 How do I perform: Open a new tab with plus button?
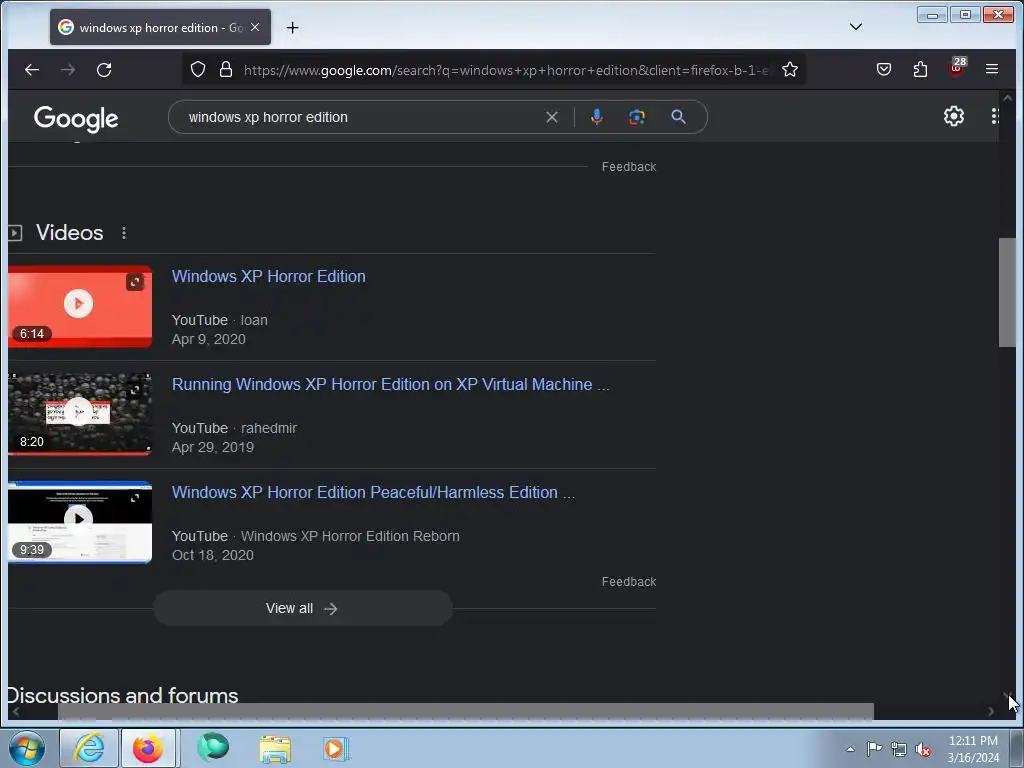pyautogui.click(x=293, y=27)
